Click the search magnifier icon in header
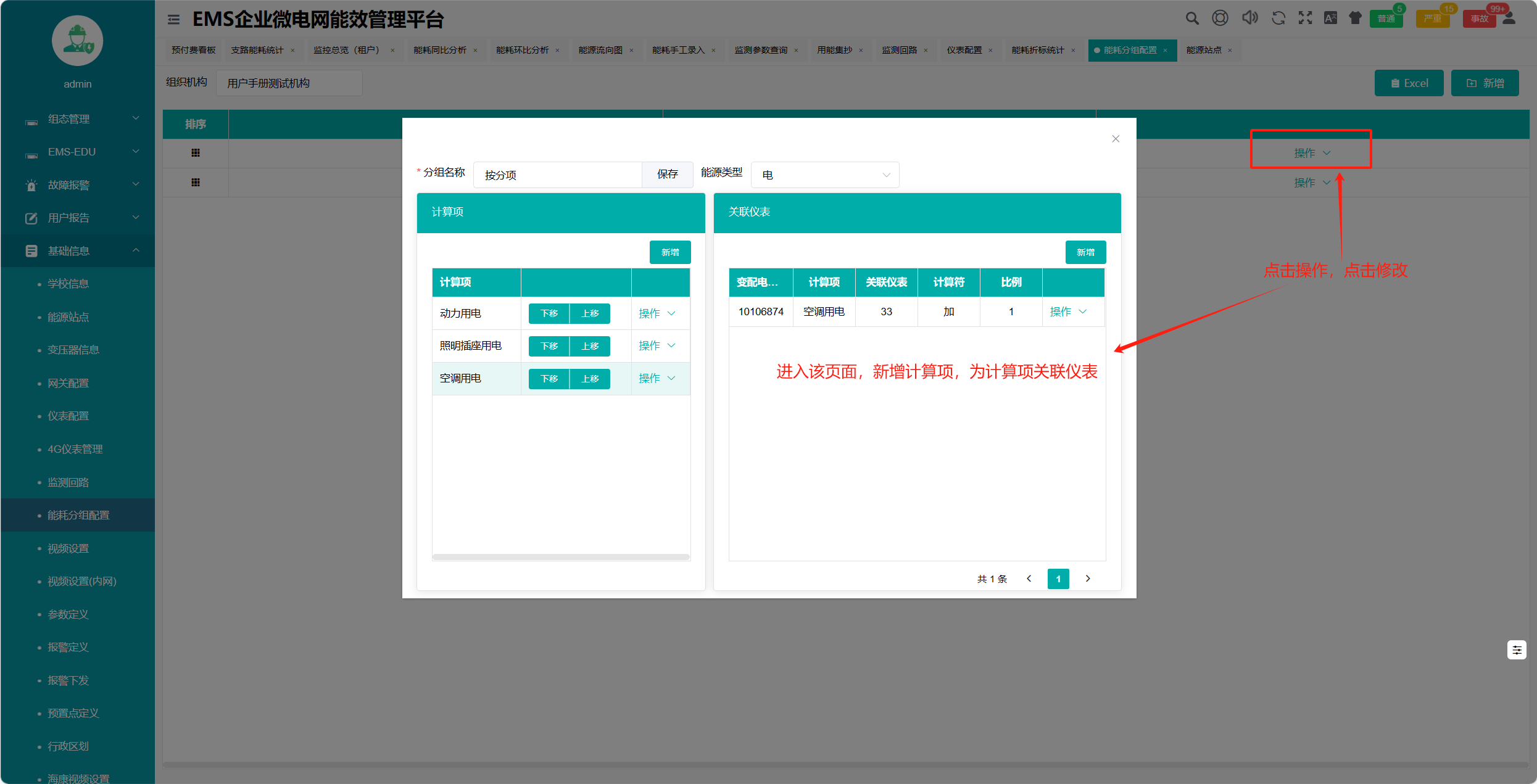 [x=1192, y=19]
